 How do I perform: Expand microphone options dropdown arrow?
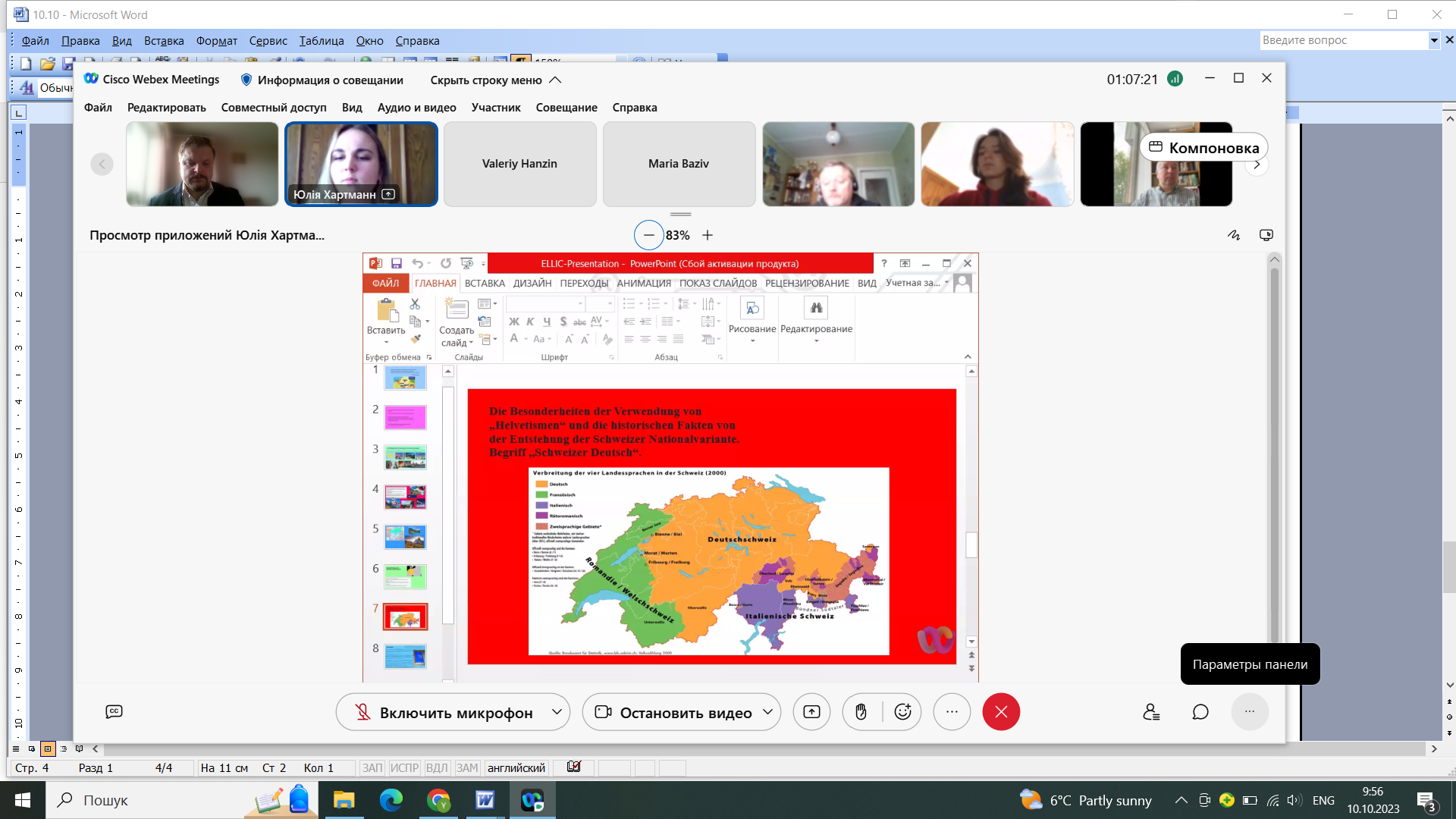(557, 712)
